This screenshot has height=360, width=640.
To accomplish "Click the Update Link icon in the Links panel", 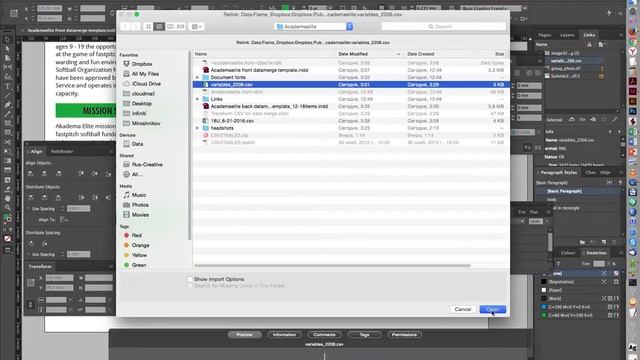I will [604, 120].
